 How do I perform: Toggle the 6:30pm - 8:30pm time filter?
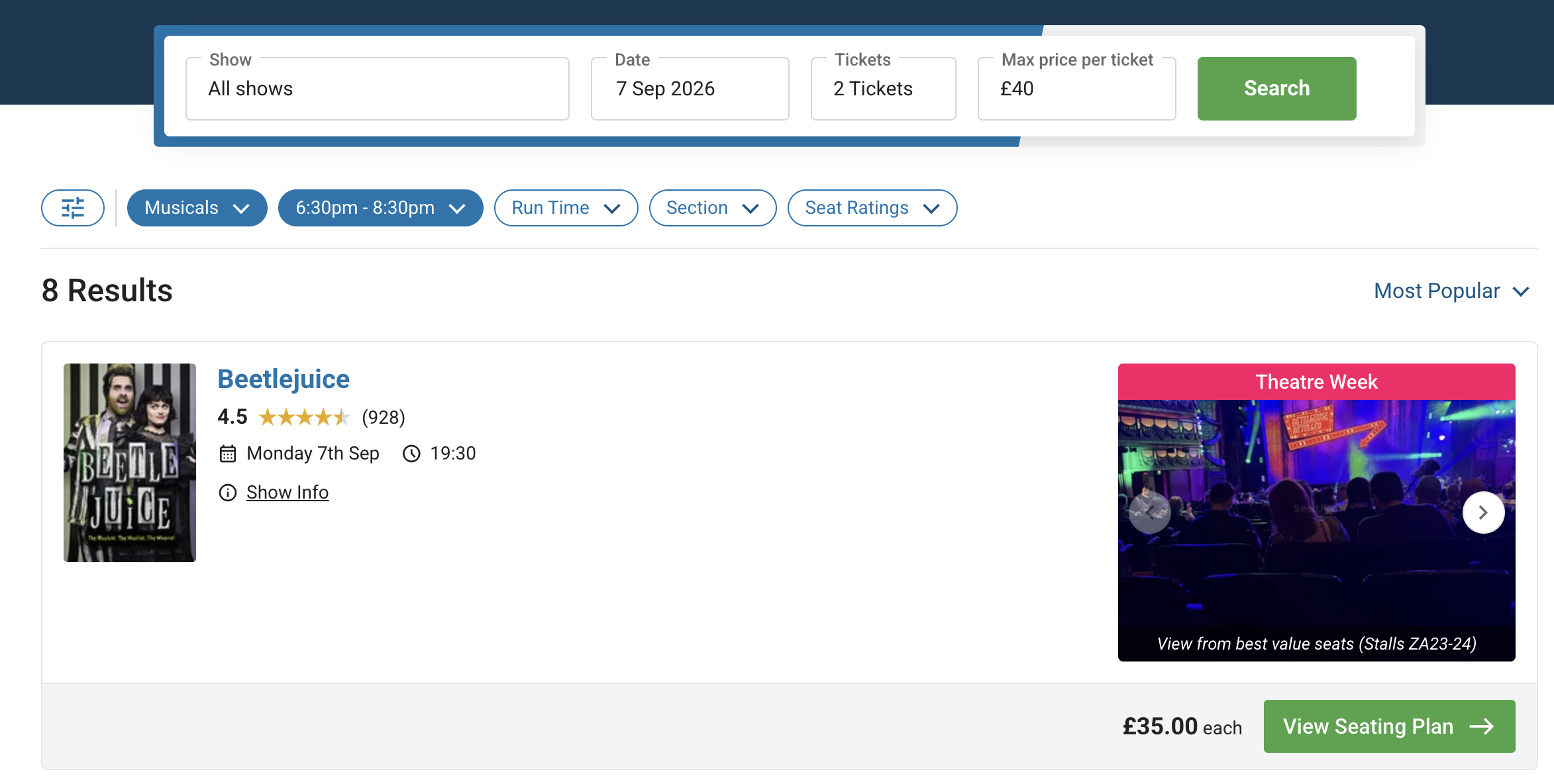(381, 208)
